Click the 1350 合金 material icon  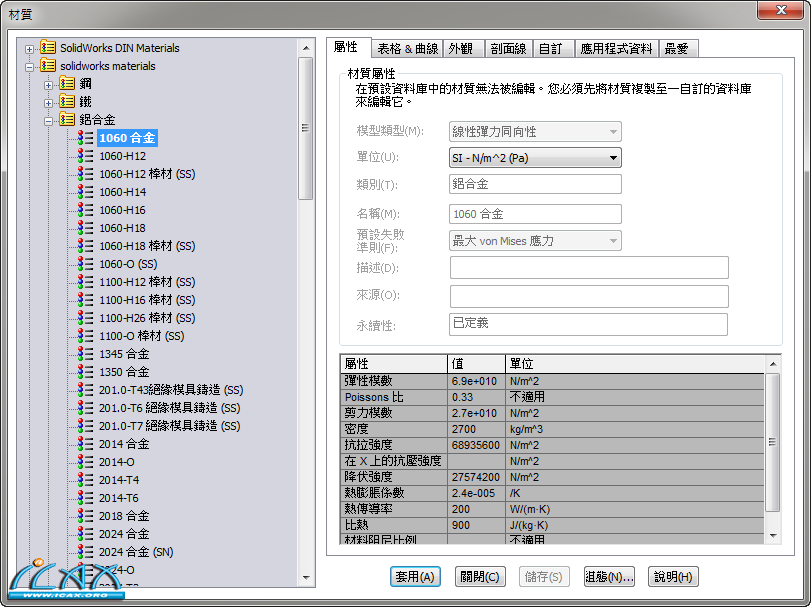pos(86,371)
